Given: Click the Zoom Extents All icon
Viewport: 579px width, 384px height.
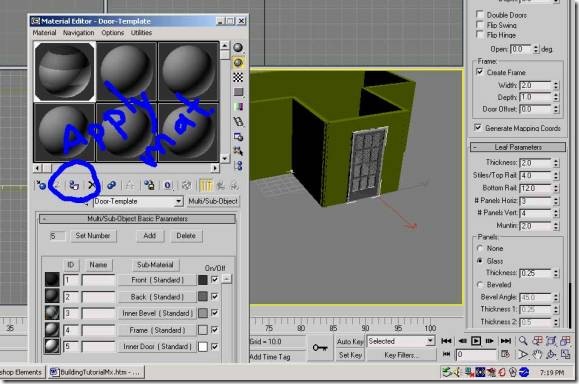Looking at the screenshot, I should point(565,341).
